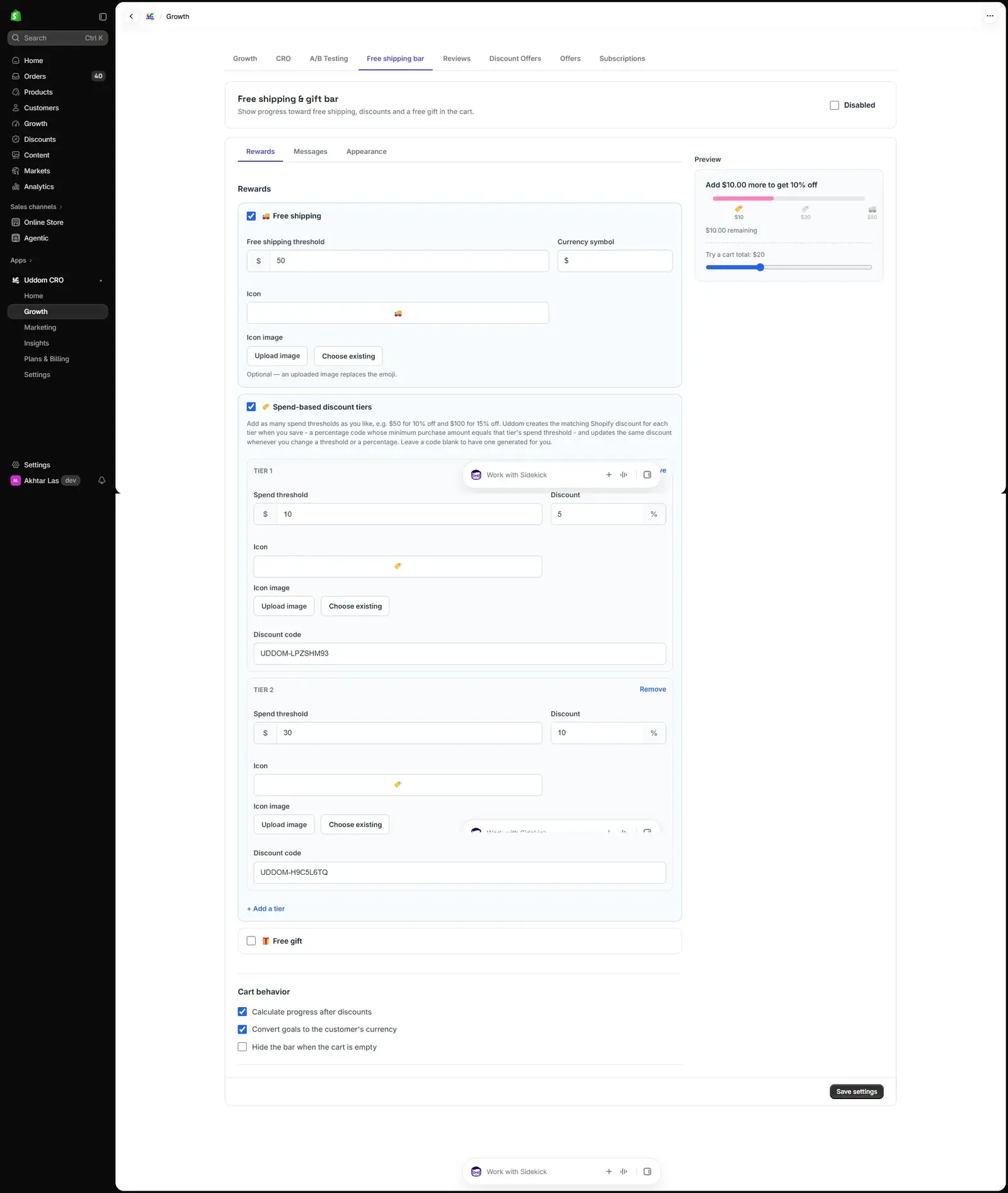Image resolution: width=1008 pixels, height=1193 pixels.
Task: Uncheck Convert goals to customer's currency
Action: (243, 1029)
